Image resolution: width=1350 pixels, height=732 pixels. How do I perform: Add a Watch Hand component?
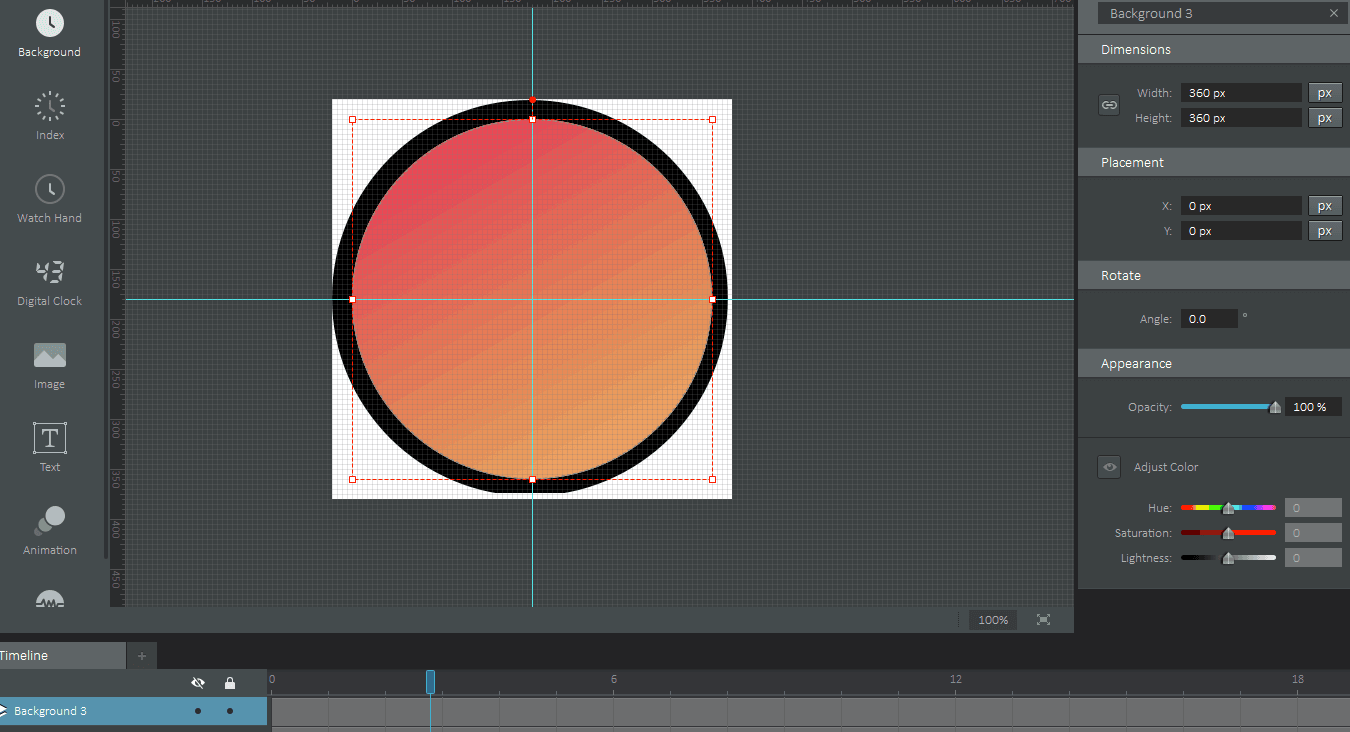(50, 199)
